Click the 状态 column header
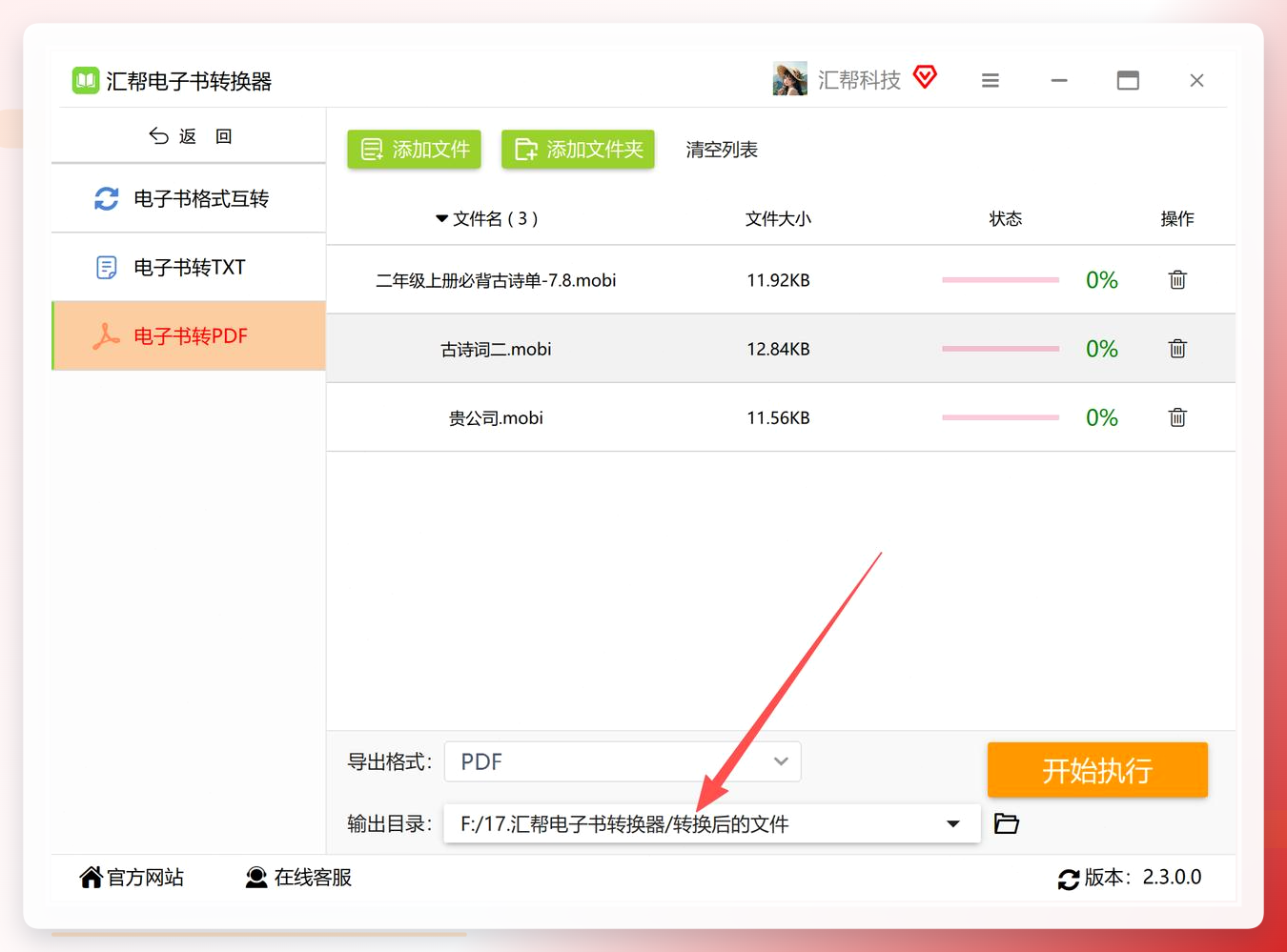 1005,219
